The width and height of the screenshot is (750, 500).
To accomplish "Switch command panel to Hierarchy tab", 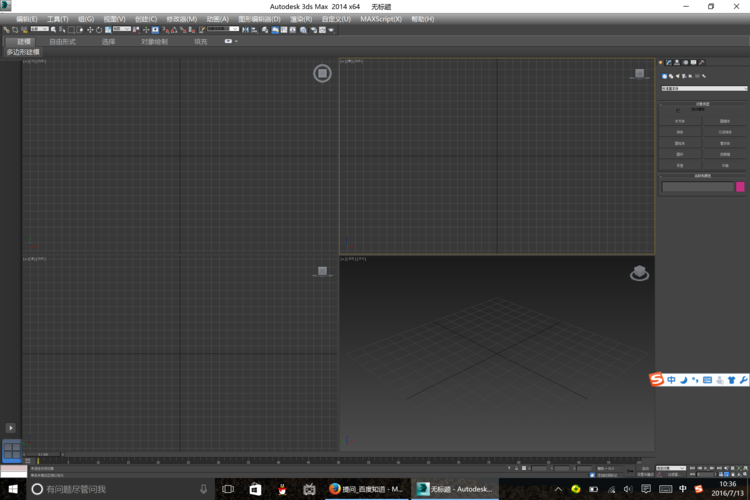I will click(677, 62).
